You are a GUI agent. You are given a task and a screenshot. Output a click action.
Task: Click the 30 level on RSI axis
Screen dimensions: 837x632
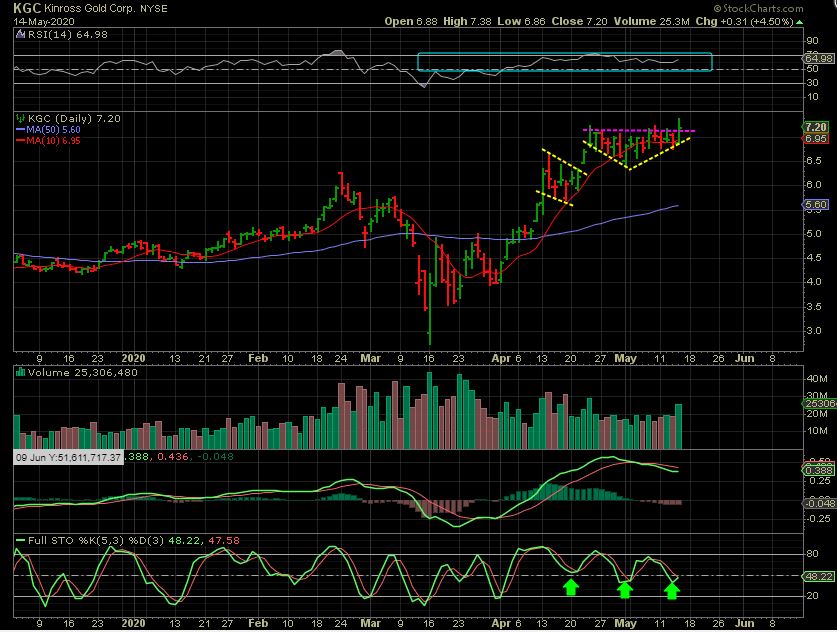coord(812,82)
